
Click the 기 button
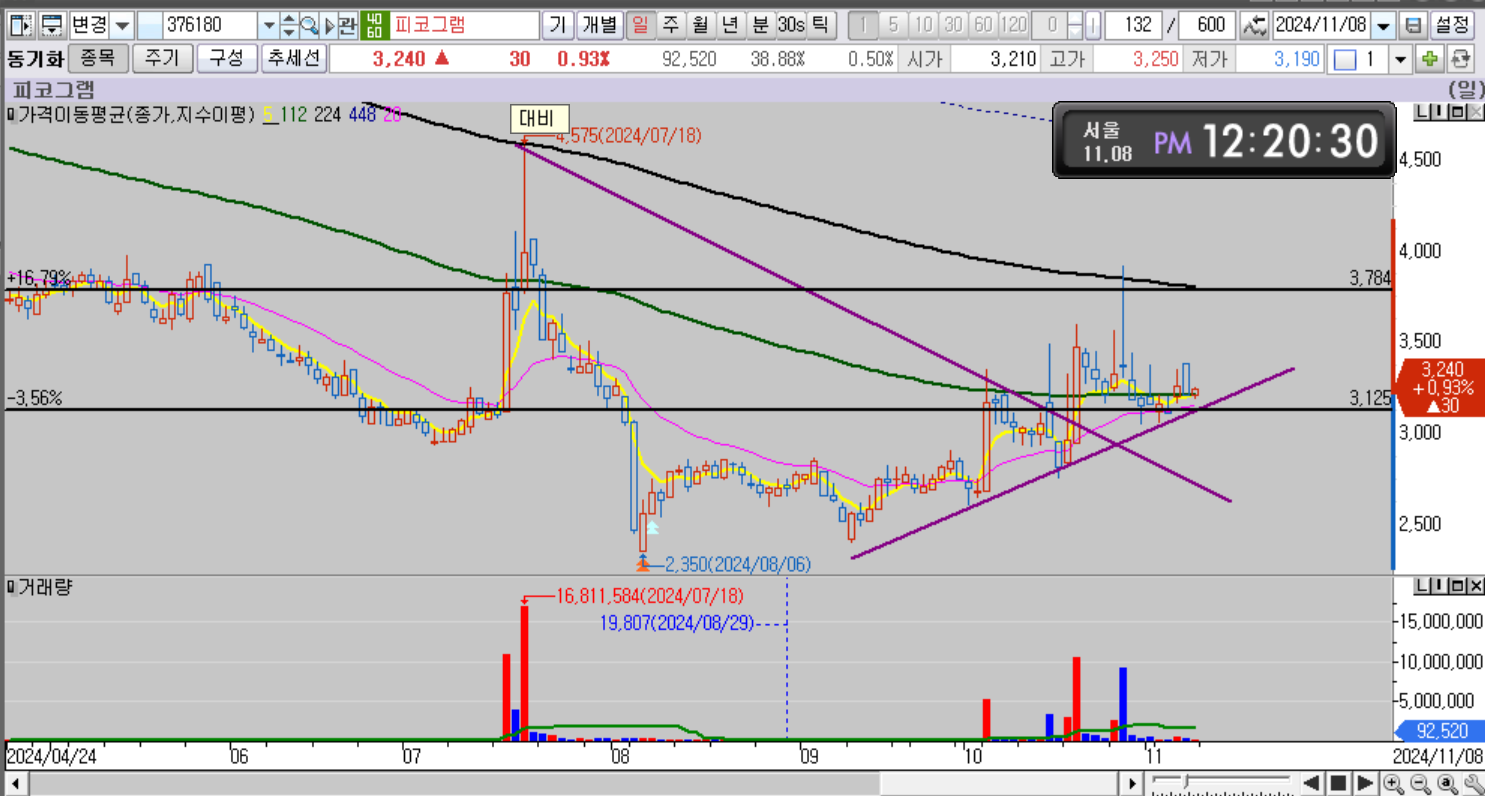coord(557,25)
